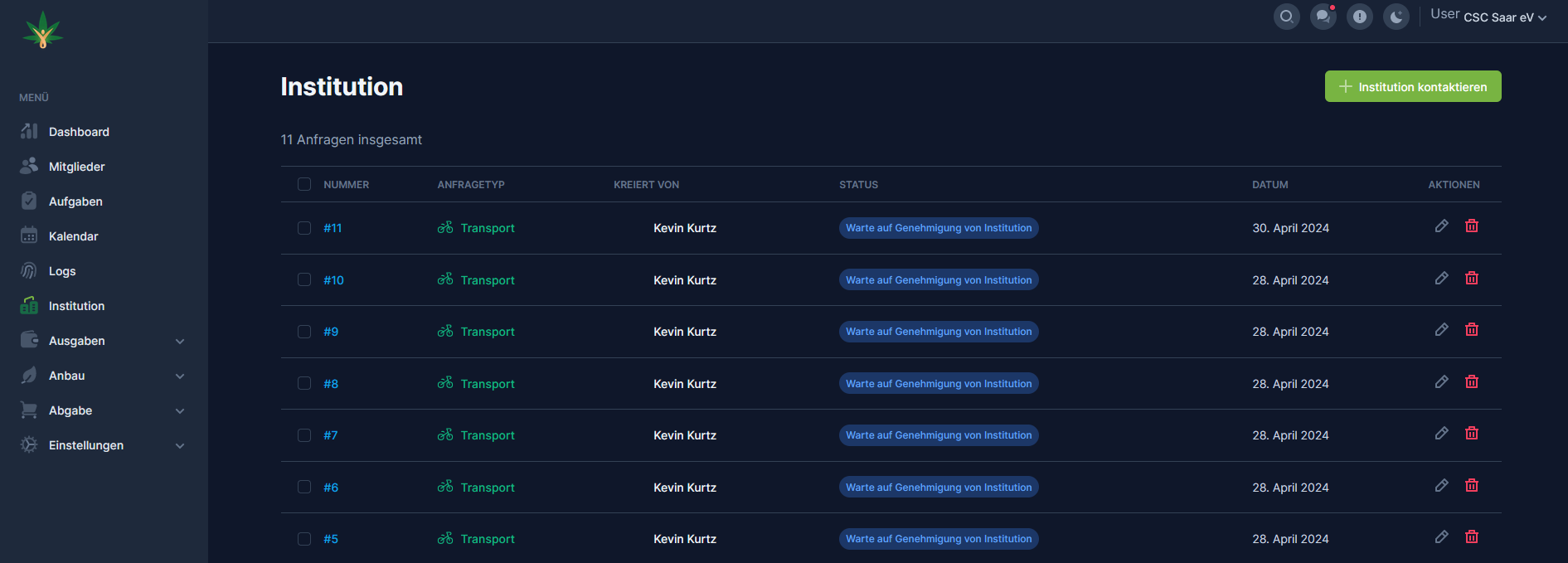This screenshot has width=1568, height=563.
Task: Click the pencil icon for request #8
Action: pos(1441,382)
